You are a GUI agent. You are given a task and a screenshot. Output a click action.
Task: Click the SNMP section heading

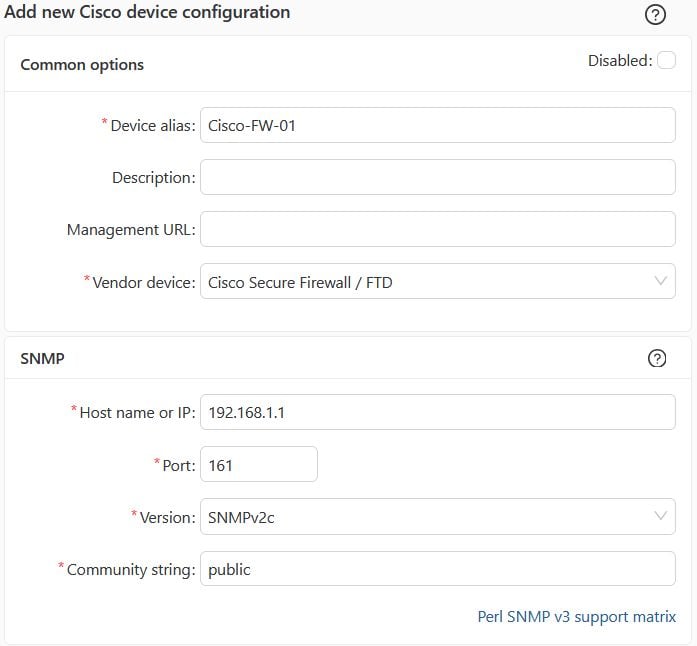[43, 358]
